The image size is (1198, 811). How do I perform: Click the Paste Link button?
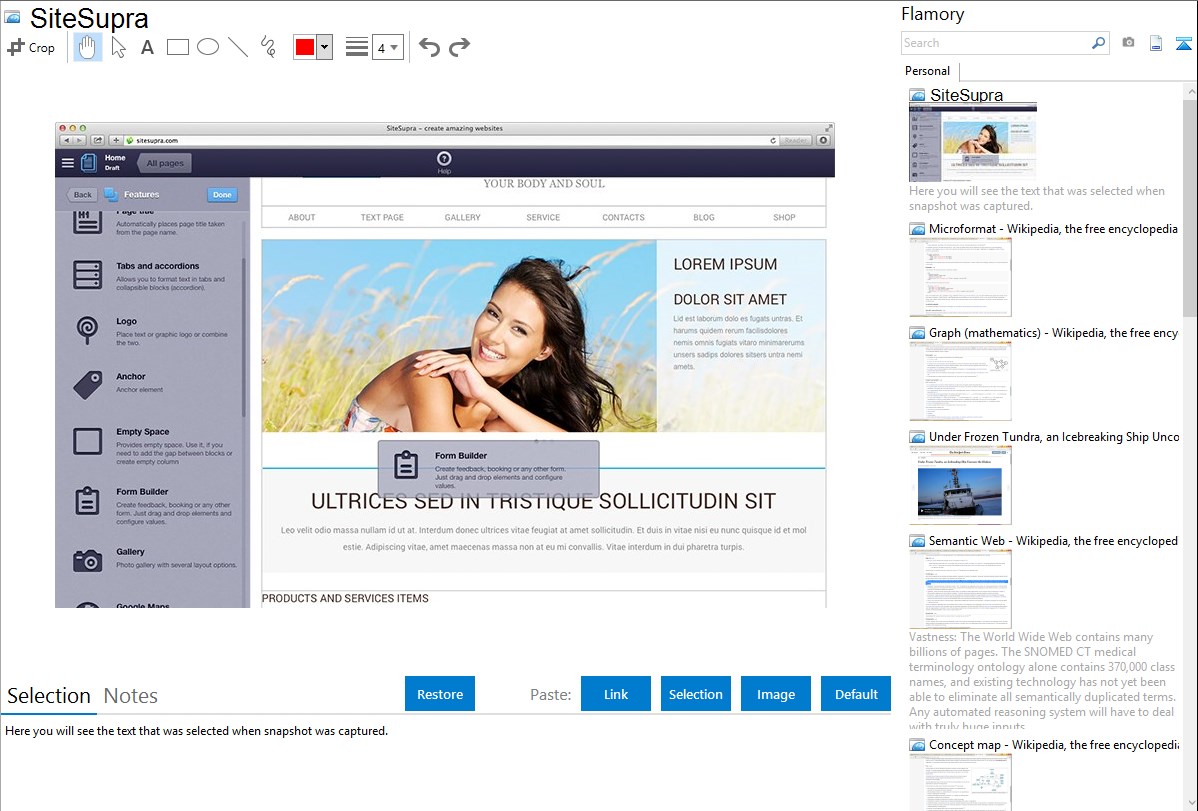coord(616,694)
